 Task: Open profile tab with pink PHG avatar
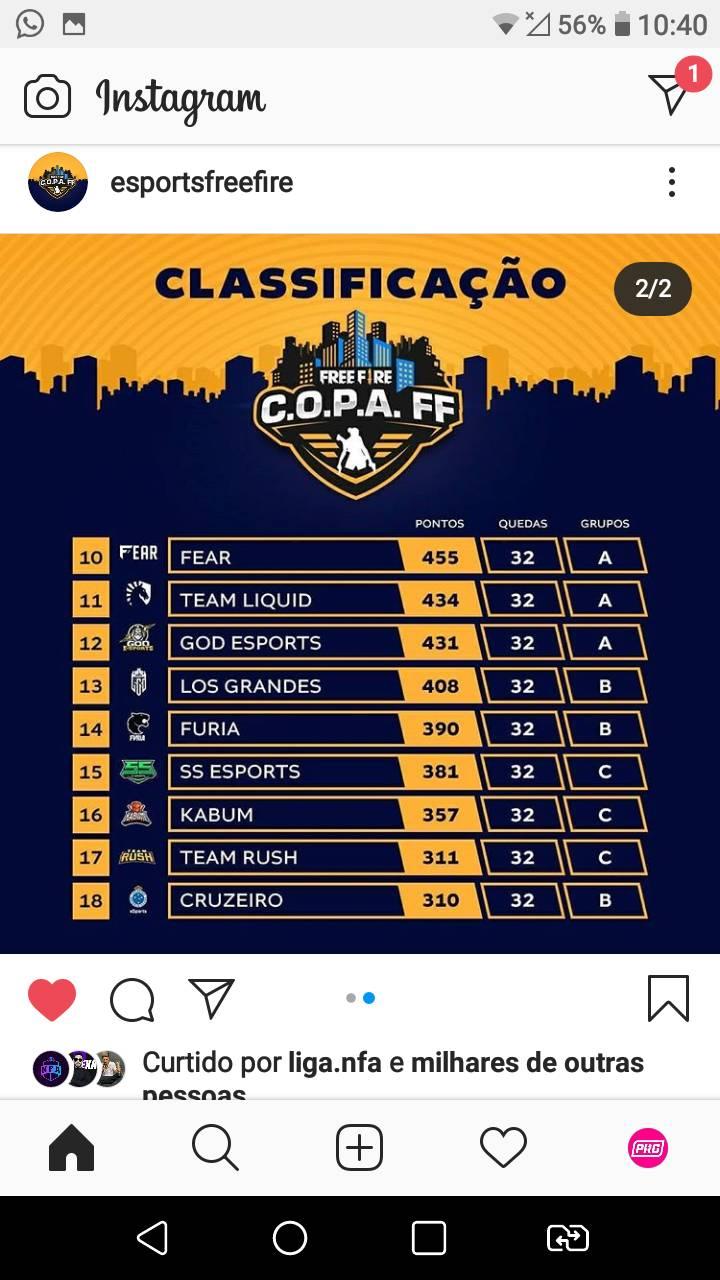[647, 1148]
